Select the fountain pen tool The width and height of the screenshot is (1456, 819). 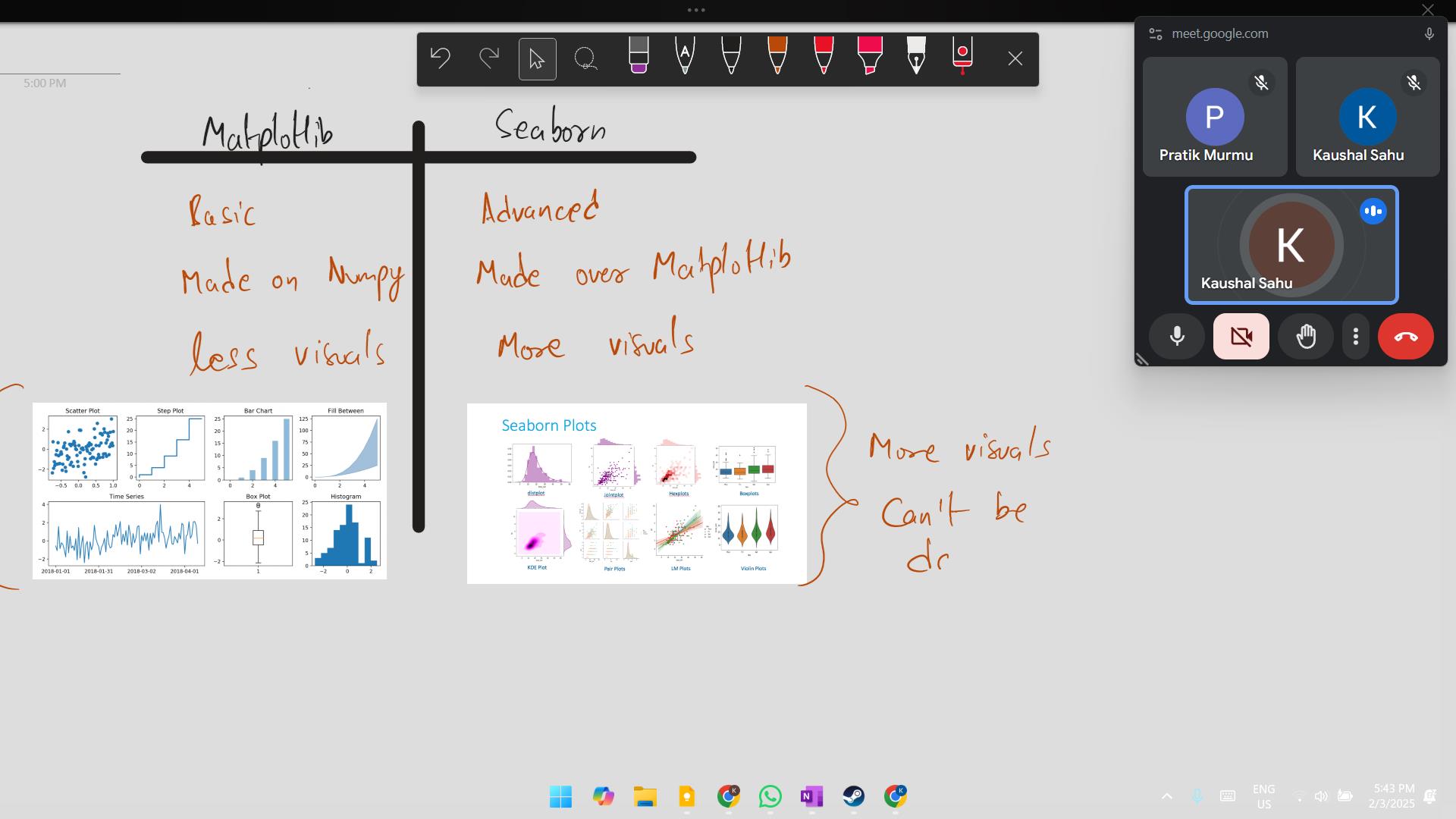pyautogui.click(x=916, y=56)
